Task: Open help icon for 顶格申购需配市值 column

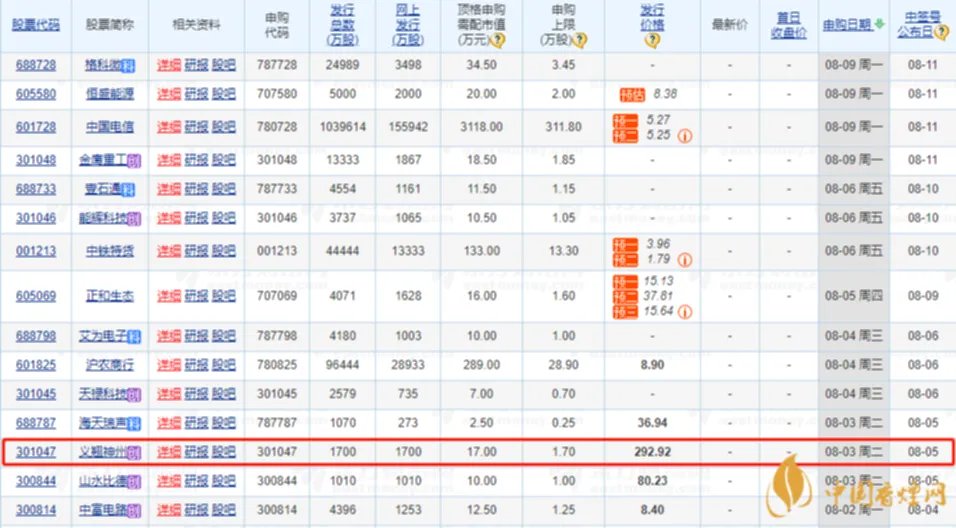Action: (498, 40)
